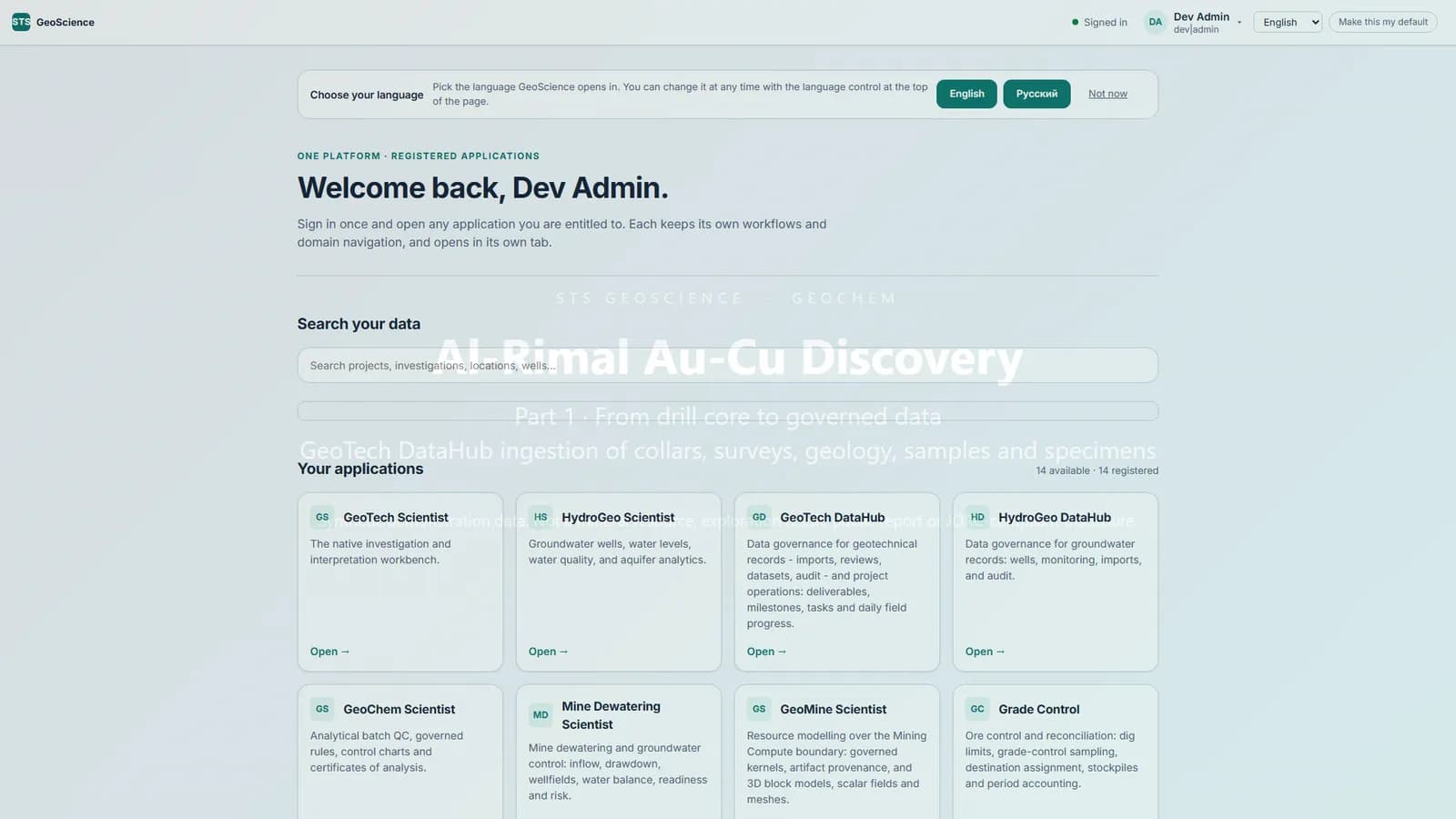Screen dimensions: 1456x819
Task: Select the GeoTech Scientist card title
Action: pyautogui.click(x=396, y=518)
